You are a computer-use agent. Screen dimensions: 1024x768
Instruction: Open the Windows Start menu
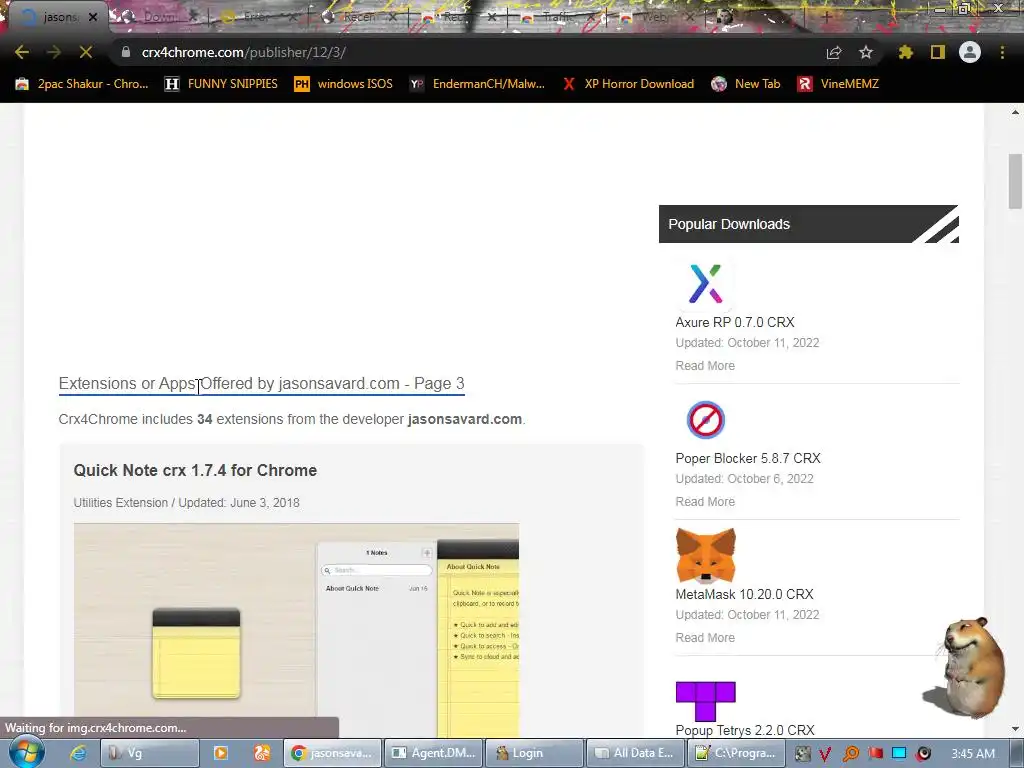(26, 752)
